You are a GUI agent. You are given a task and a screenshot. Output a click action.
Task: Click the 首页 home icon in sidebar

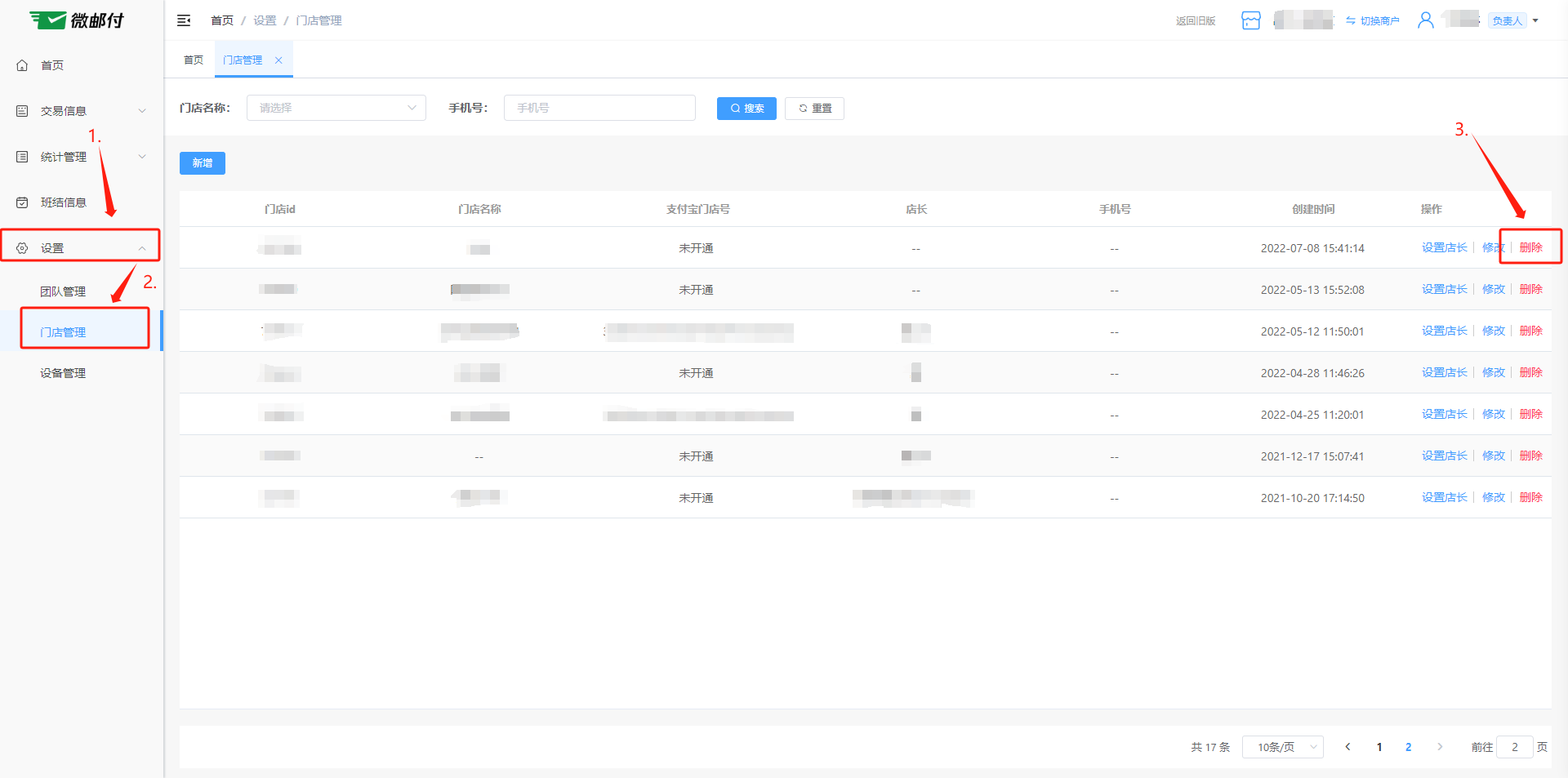coord(22,65)
